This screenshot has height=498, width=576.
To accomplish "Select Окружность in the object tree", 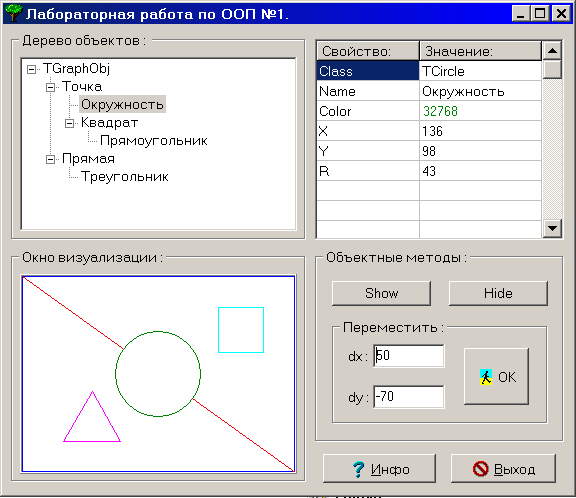I will (x=122, y=105).
